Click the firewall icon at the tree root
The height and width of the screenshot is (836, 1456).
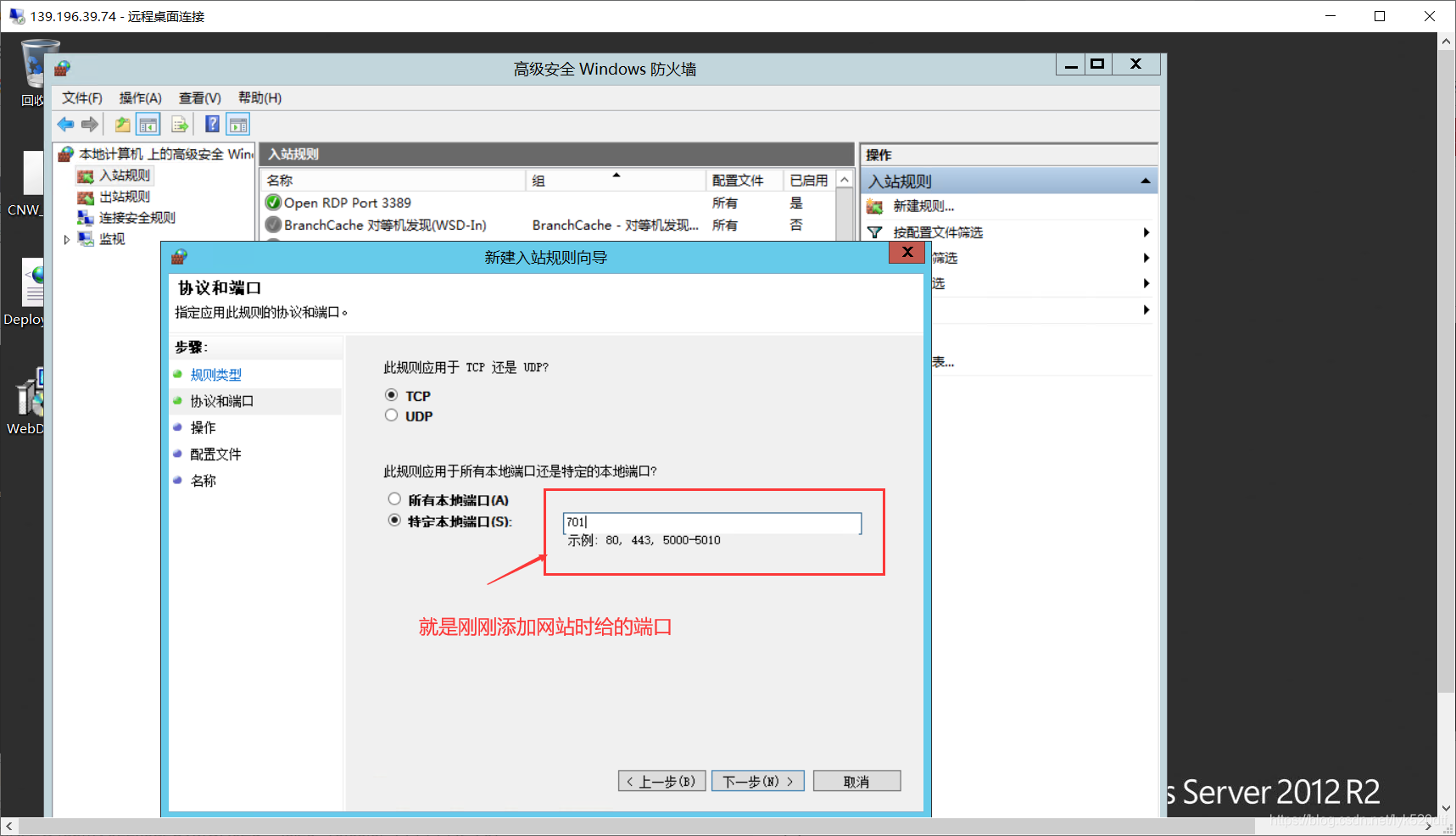click(65, 153)
